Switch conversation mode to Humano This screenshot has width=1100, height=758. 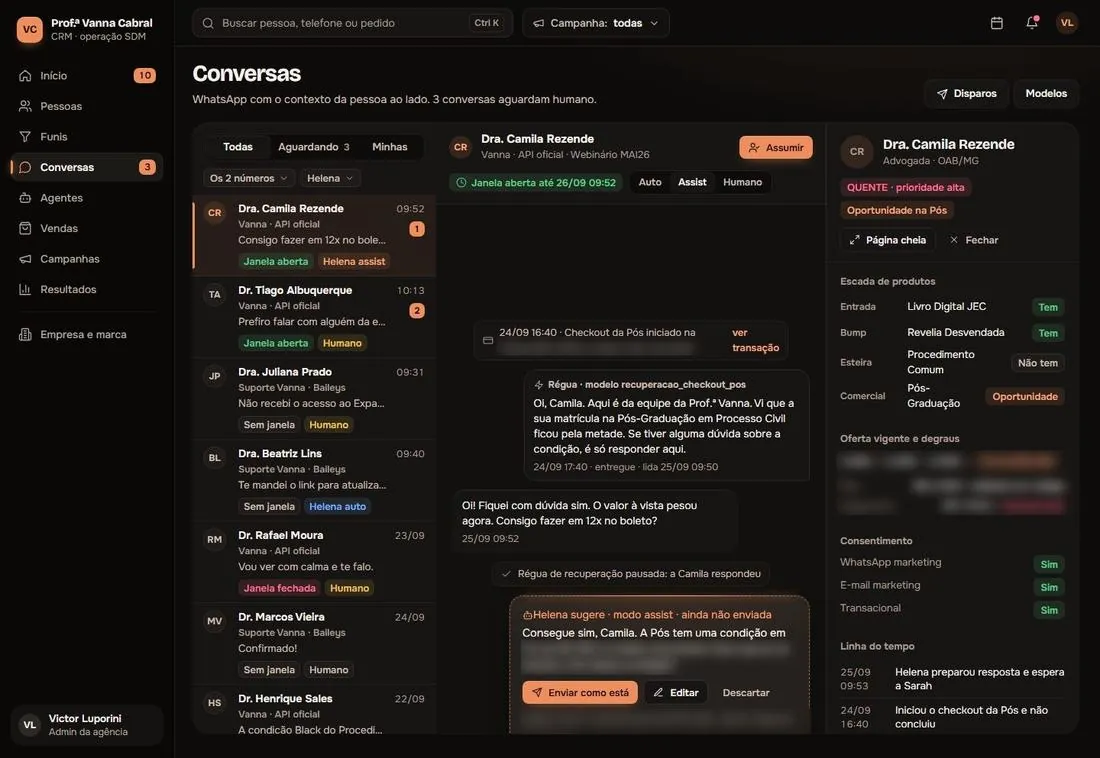click(x=742, y=182)
